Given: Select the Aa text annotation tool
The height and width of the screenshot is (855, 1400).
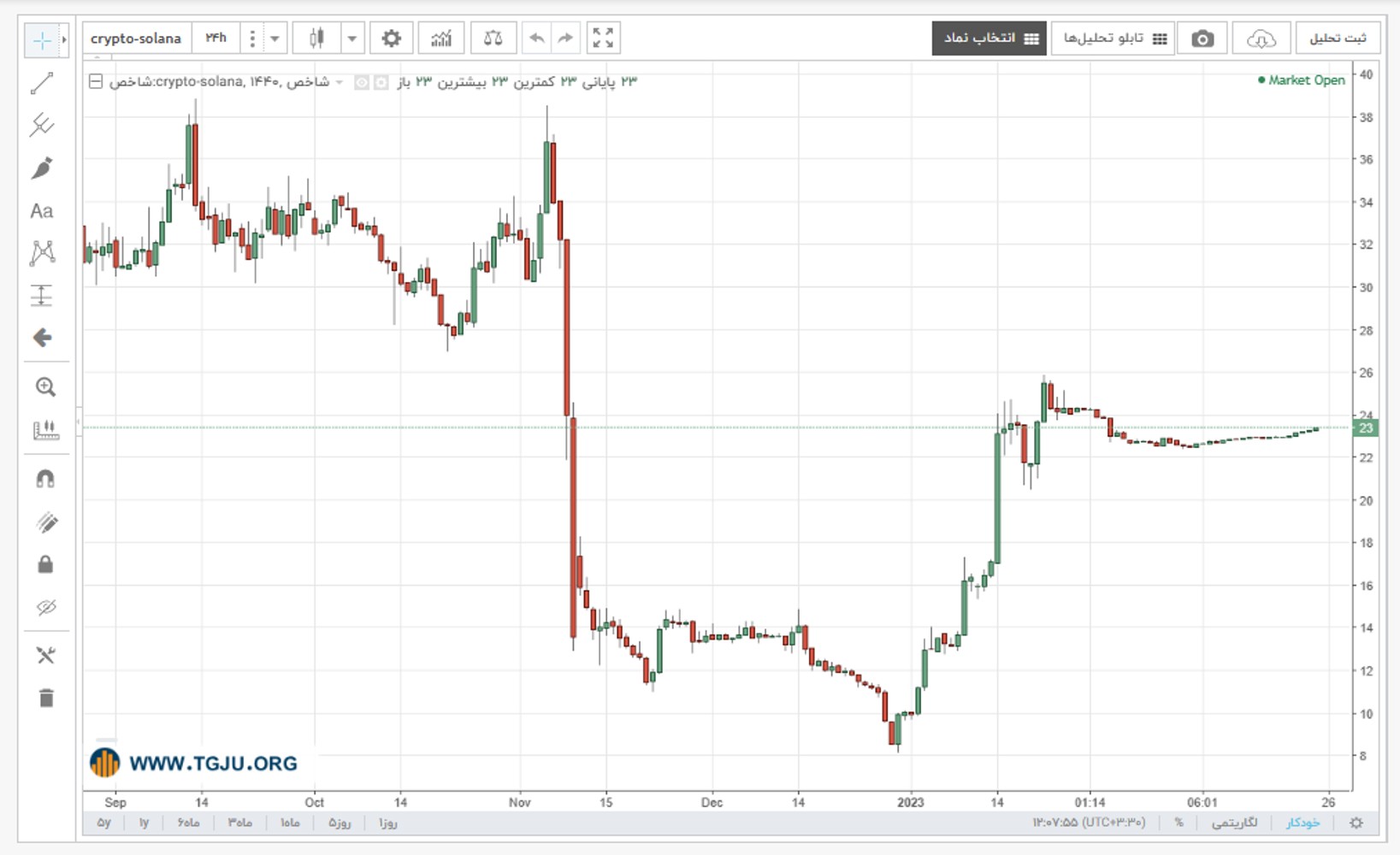Looking at the screenshot, I should (42, 210).
